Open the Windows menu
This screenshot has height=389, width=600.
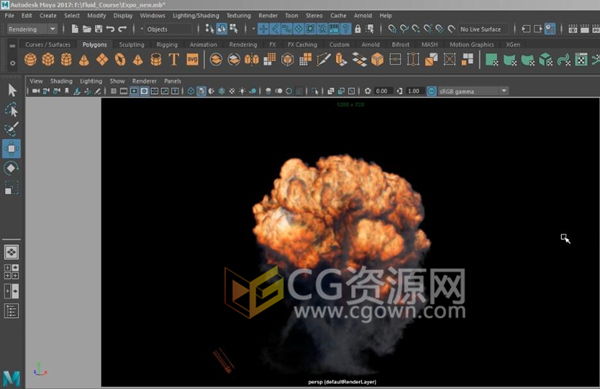click(152, 16)
